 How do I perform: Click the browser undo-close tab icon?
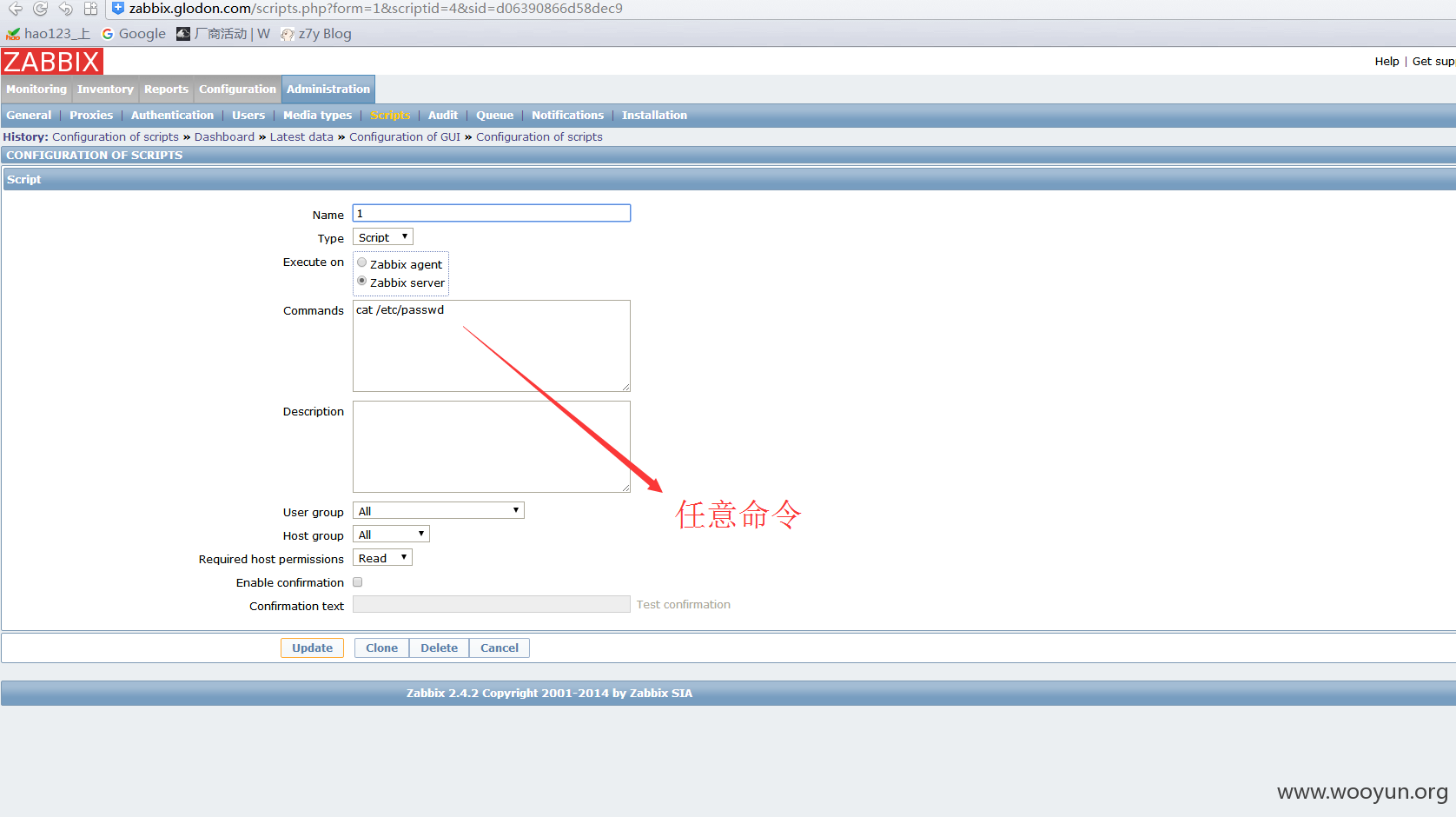(x=65, y=9)
